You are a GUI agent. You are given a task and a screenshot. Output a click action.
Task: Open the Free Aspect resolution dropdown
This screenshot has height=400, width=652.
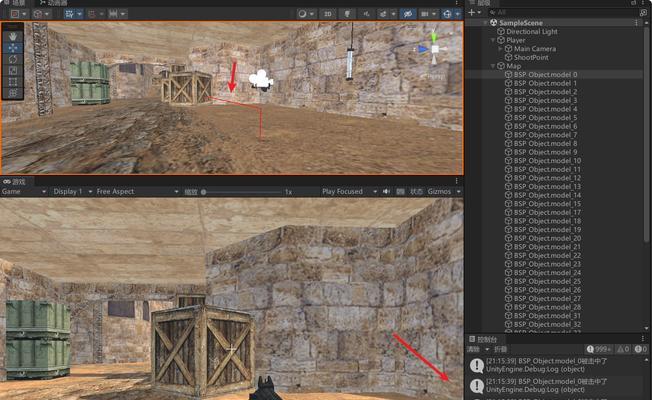137,192
